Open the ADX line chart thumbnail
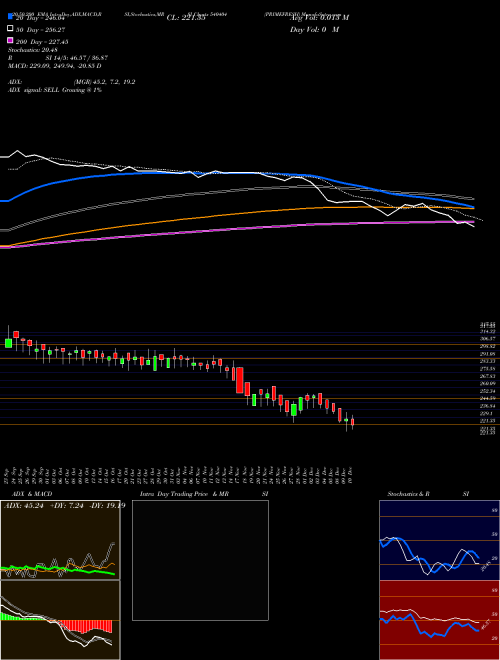This screenshot has height=660, width=500. click(x=60, y=540)
